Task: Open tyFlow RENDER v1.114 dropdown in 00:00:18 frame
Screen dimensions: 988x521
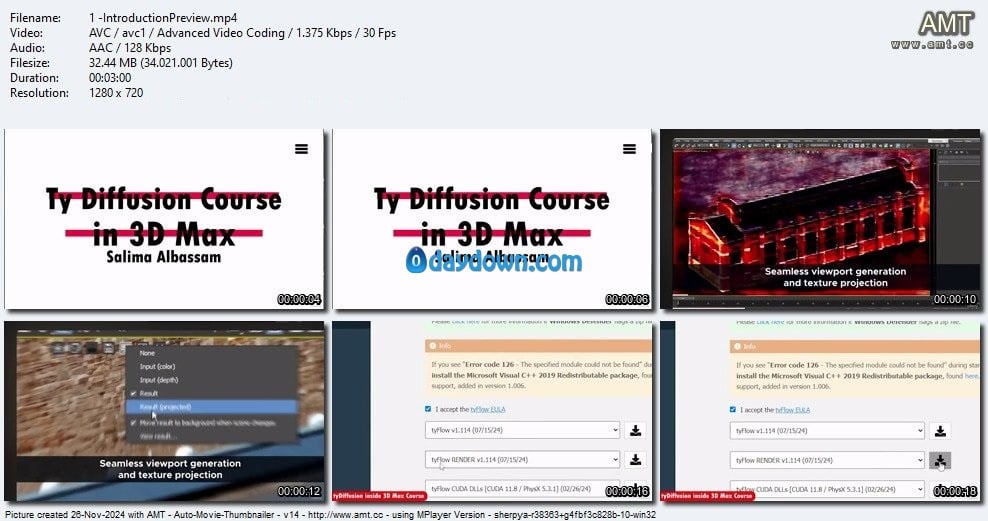Action: [827, 461]
